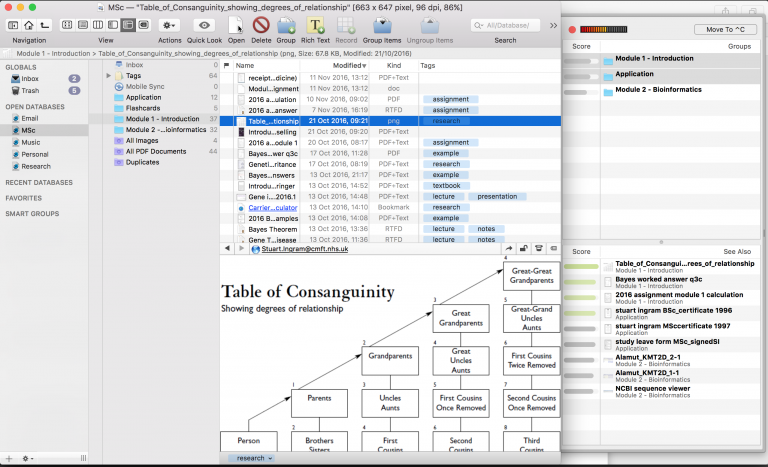Create a new Group via toolbar
Image resolution: width=768 pixels, height=467 pixels.
tap(286, 25)
